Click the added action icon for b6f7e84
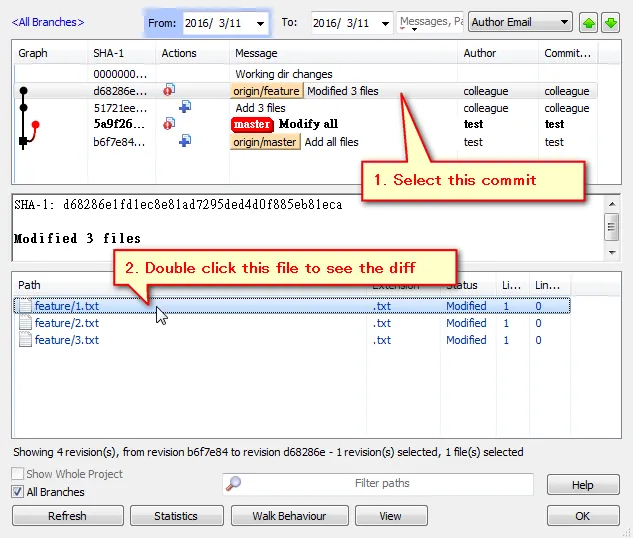Image resolution: width=633 pixels, height=538 pixels. (x=185, y=141)
